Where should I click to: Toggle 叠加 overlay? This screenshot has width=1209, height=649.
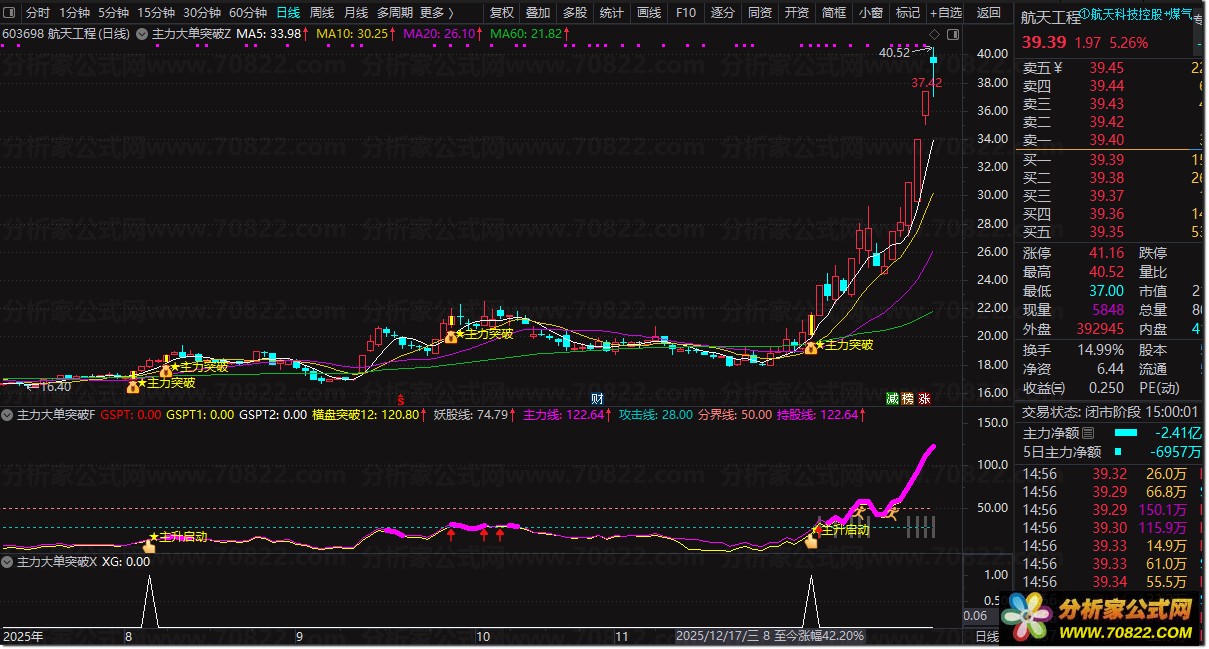coord(538,13)
